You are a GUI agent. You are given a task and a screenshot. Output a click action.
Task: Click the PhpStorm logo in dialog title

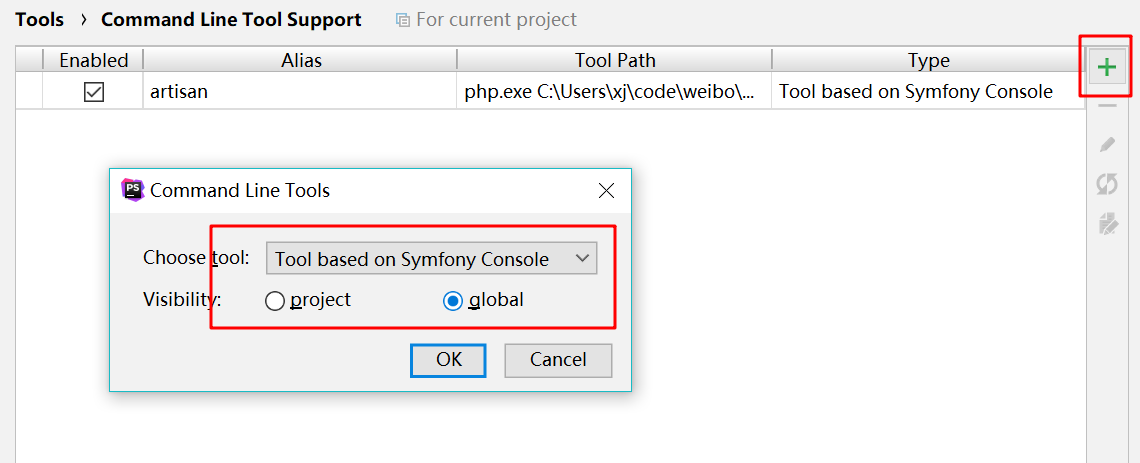pyautogui.click(x=132, y=190)
